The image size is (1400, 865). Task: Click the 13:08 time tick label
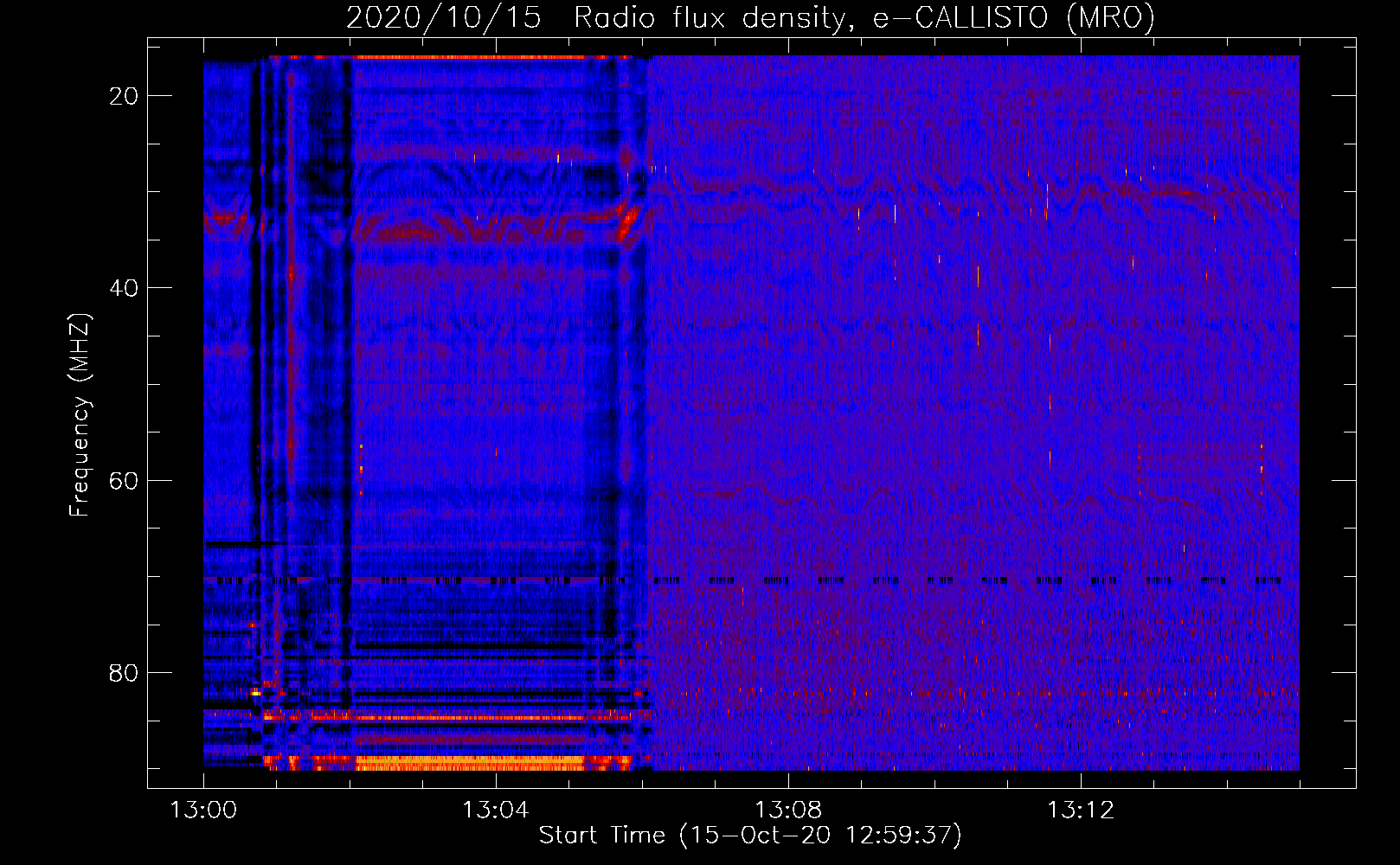[x=788, y=811]
